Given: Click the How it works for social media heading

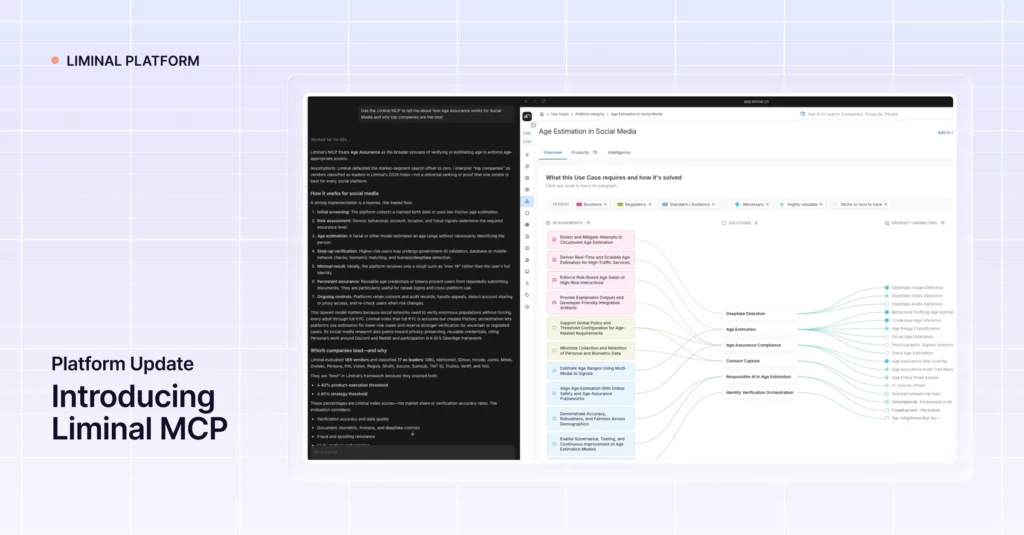Looking at the screenshot, I should 344,193.
